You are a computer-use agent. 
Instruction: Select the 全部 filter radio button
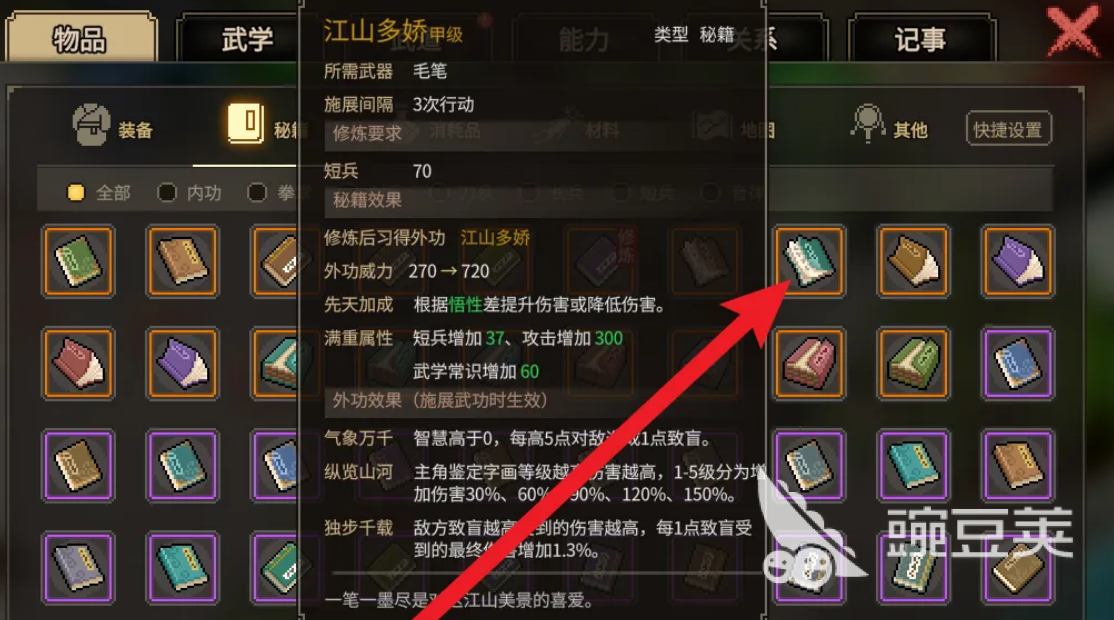click(75, 192)
